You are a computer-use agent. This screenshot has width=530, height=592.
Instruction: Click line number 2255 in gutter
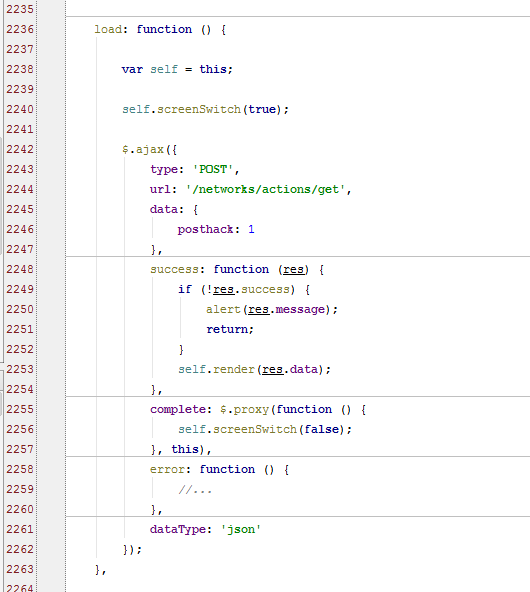coord(20,410)
